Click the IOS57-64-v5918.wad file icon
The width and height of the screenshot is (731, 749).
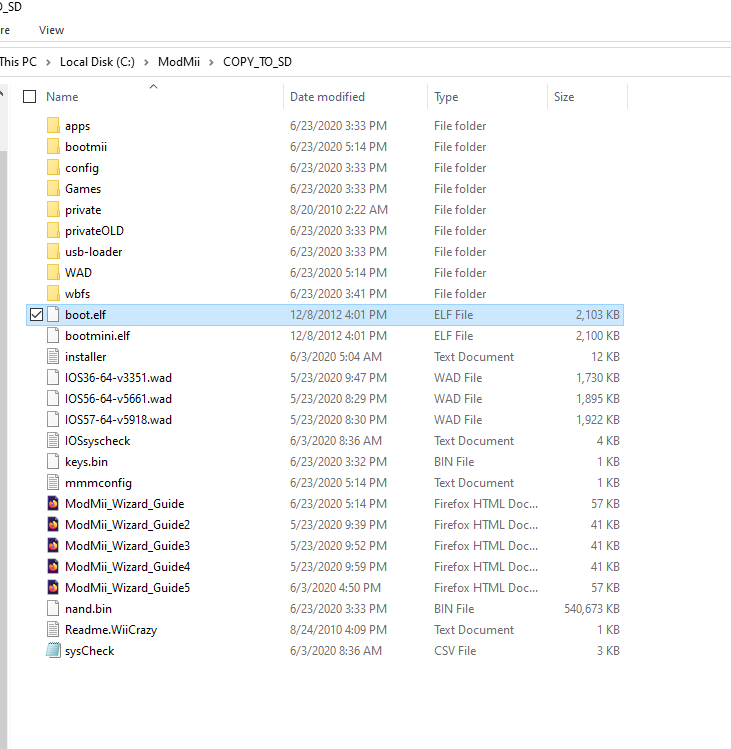54,420
